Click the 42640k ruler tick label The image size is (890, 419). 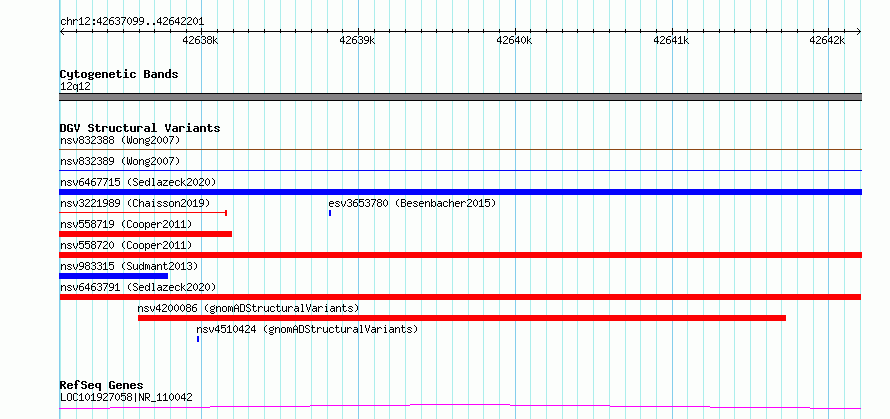point(514,41)
